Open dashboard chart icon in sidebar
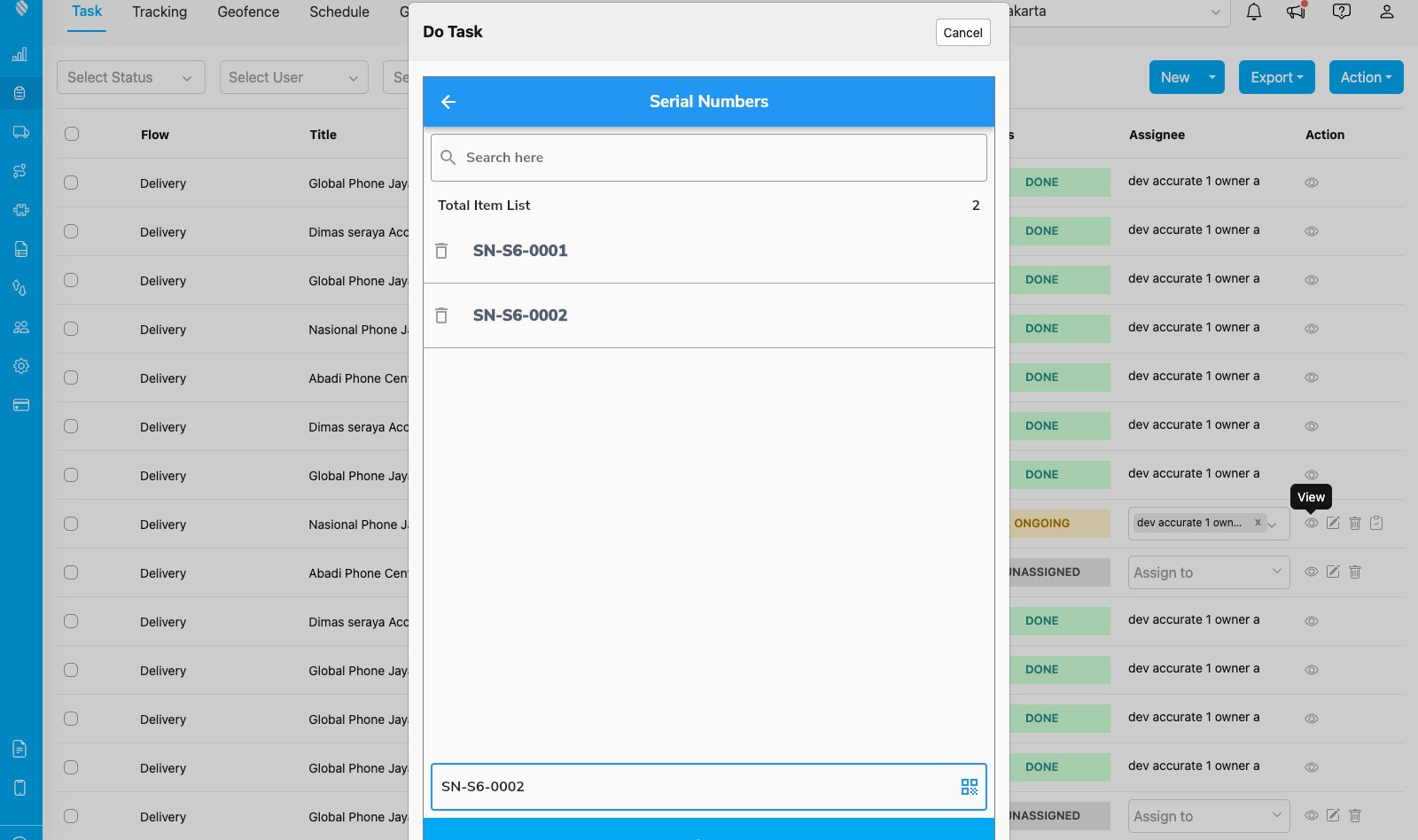Viewport: 1418px width, 840px height. point(19,55)
